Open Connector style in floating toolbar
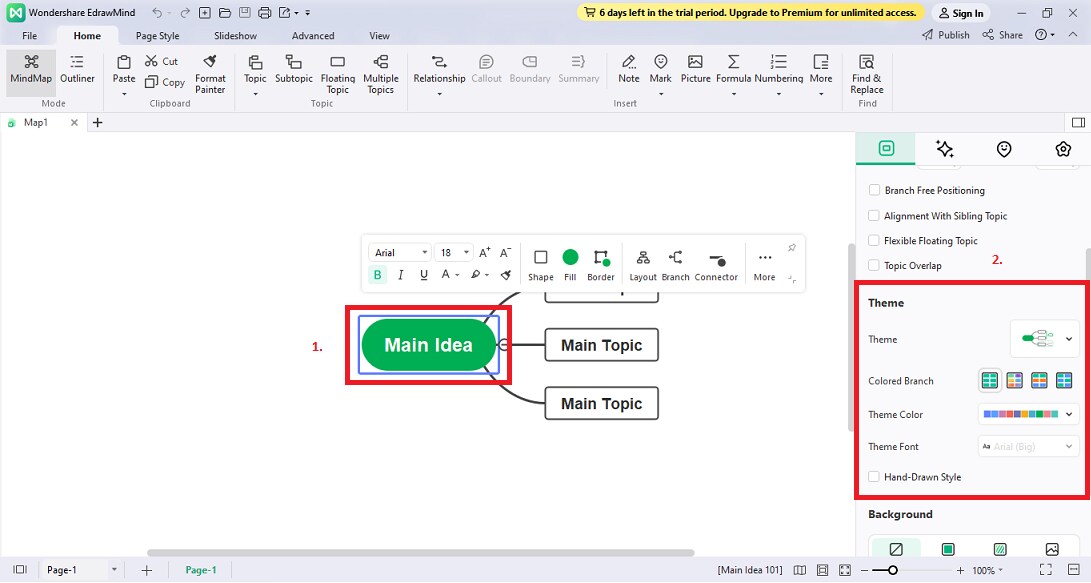1091x583 pixels. coord(716,265)
